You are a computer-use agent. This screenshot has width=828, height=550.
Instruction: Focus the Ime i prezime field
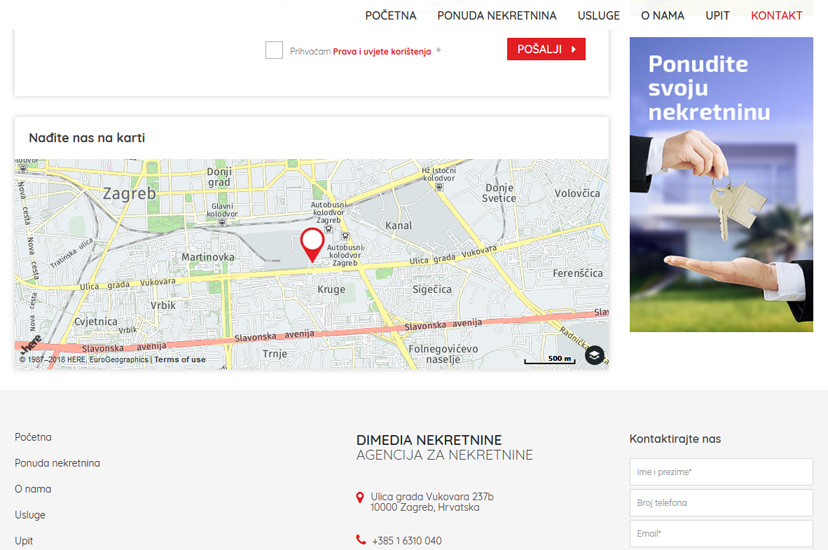pyautogui.click(x=721, y=472)
